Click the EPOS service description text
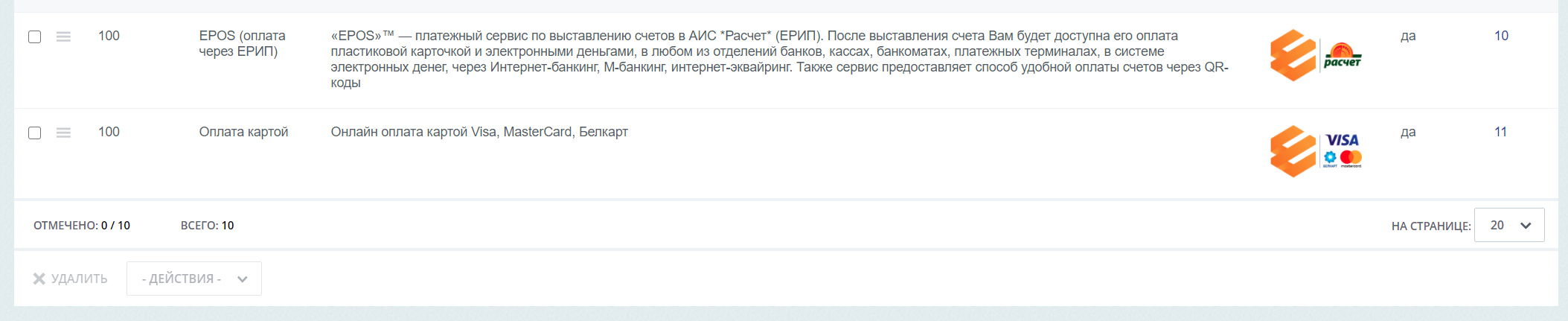 [x=779, y=59]
